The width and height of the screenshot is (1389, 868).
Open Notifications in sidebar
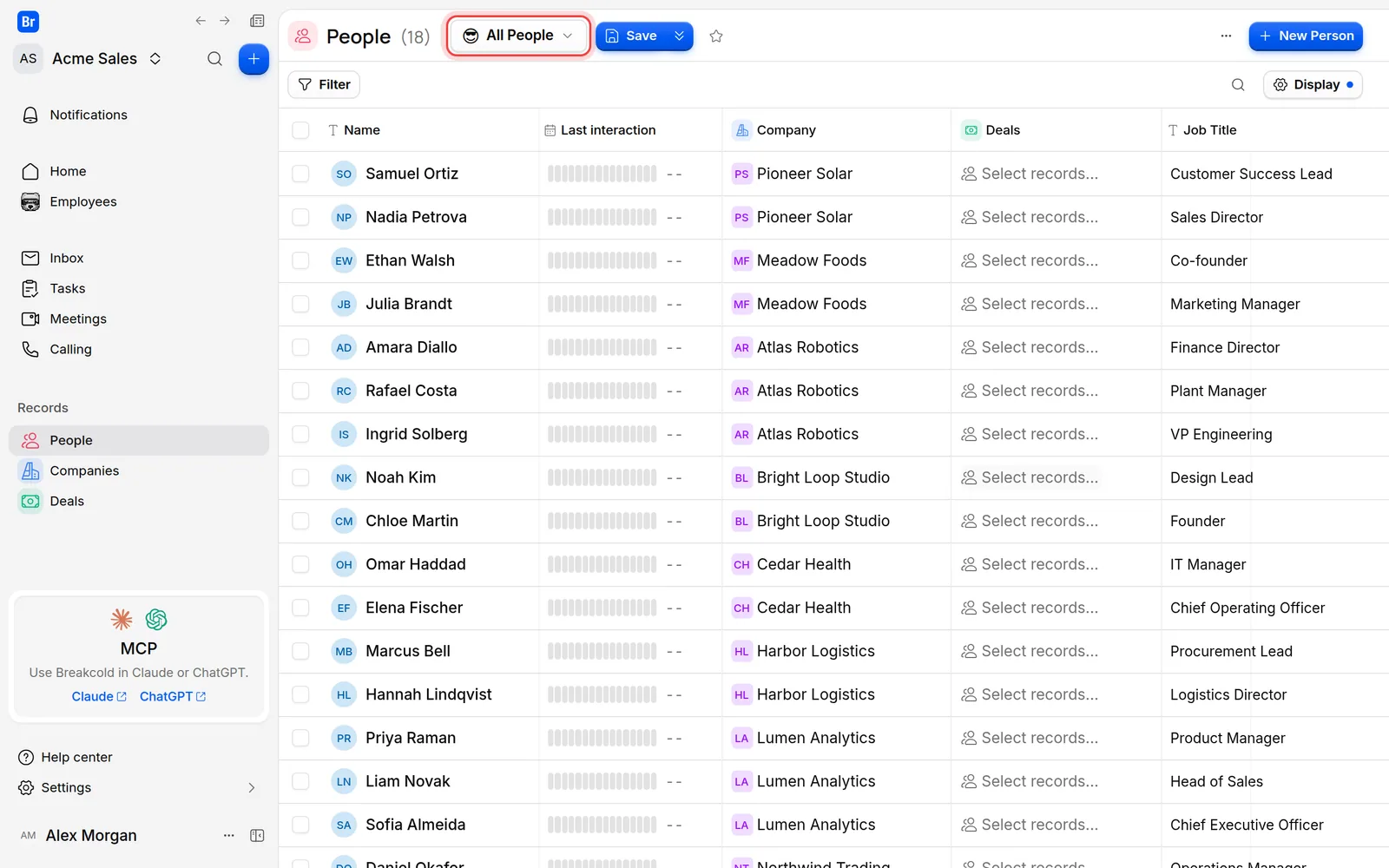[139, 115]
